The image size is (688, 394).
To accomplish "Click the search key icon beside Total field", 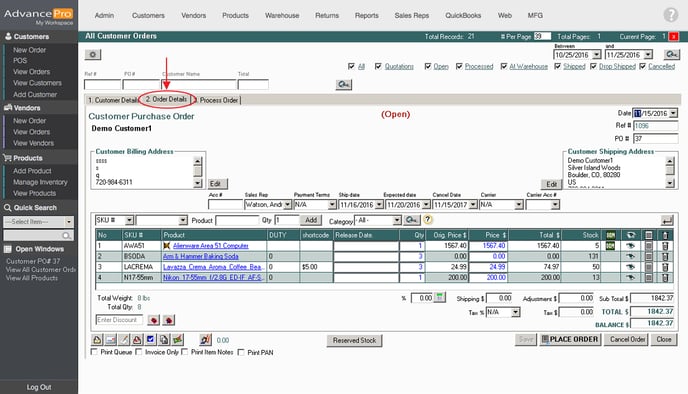I will pyautogui.click(x=344, y=84).
